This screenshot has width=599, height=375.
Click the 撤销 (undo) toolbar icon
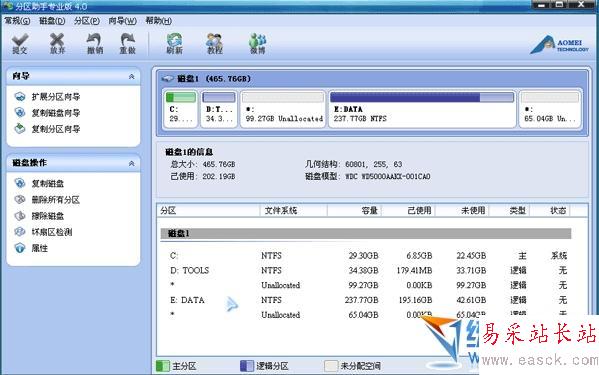pyautogui.click(x=94, y=44)
